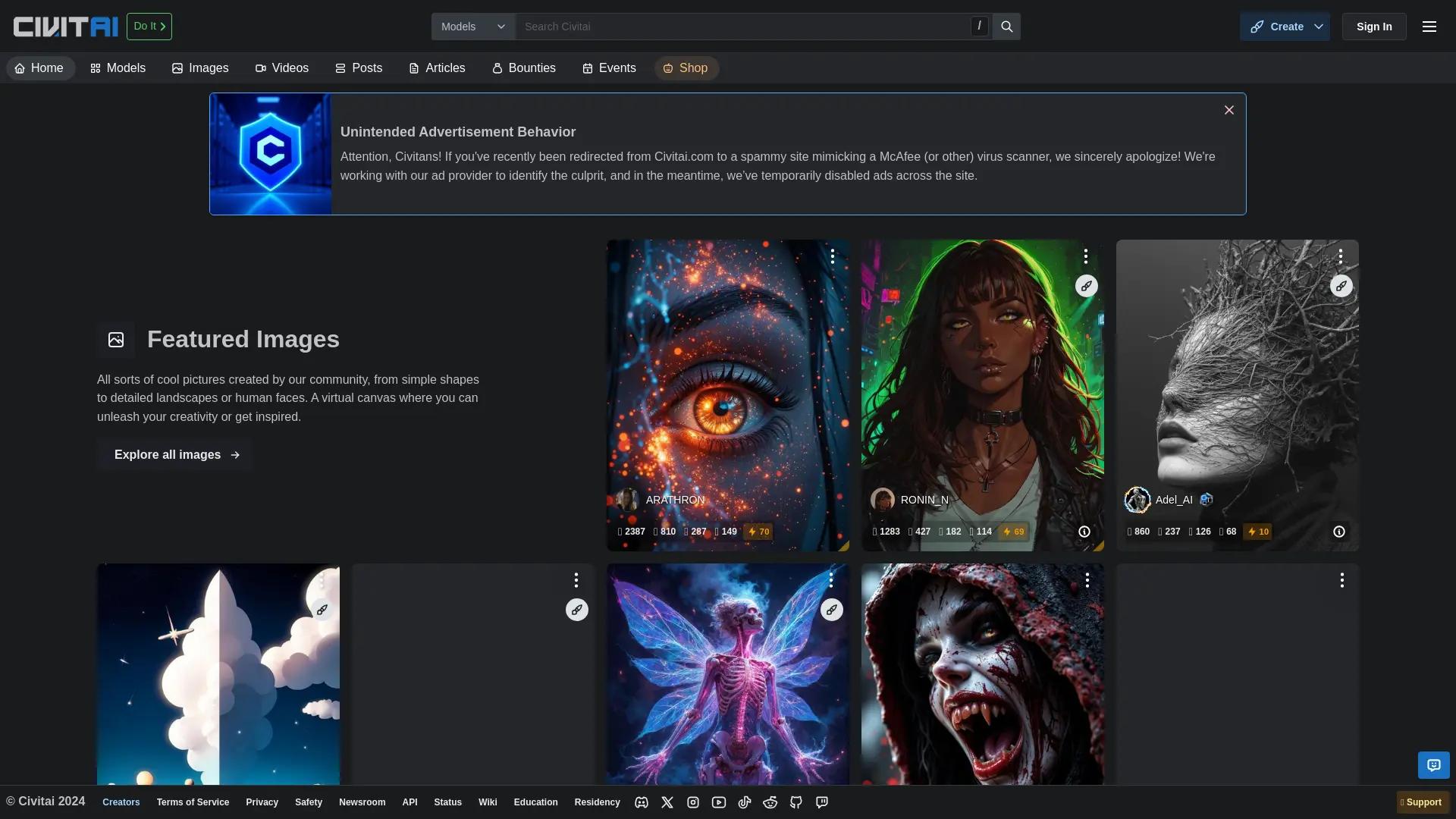Screen dimensions: 1456x819
Task: Open the feedback chat bubble
Action: click(1432, 765)
